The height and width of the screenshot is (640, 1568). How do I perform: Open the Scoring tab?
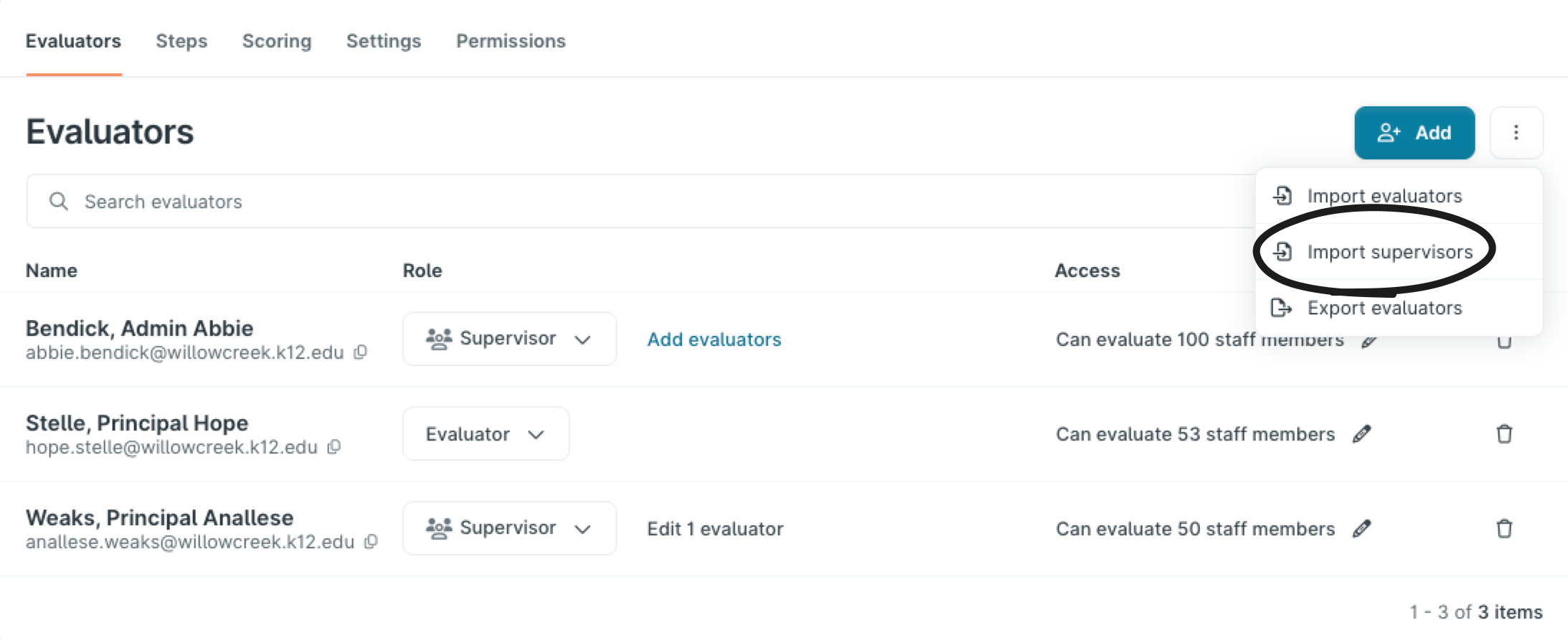(277, 41)
